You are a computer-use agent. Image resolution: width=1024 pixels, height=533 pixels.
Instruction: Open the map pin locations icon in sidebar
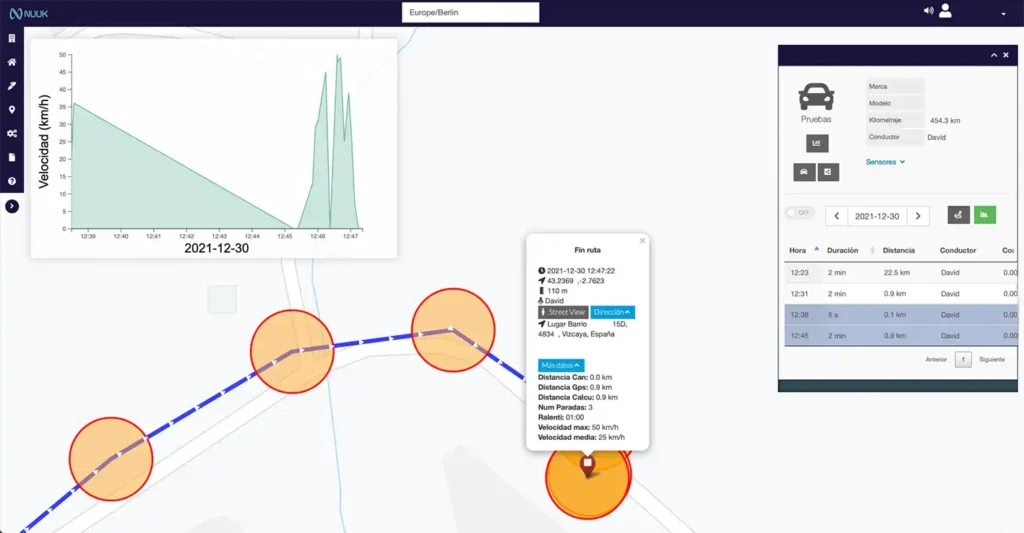(12, 110)
